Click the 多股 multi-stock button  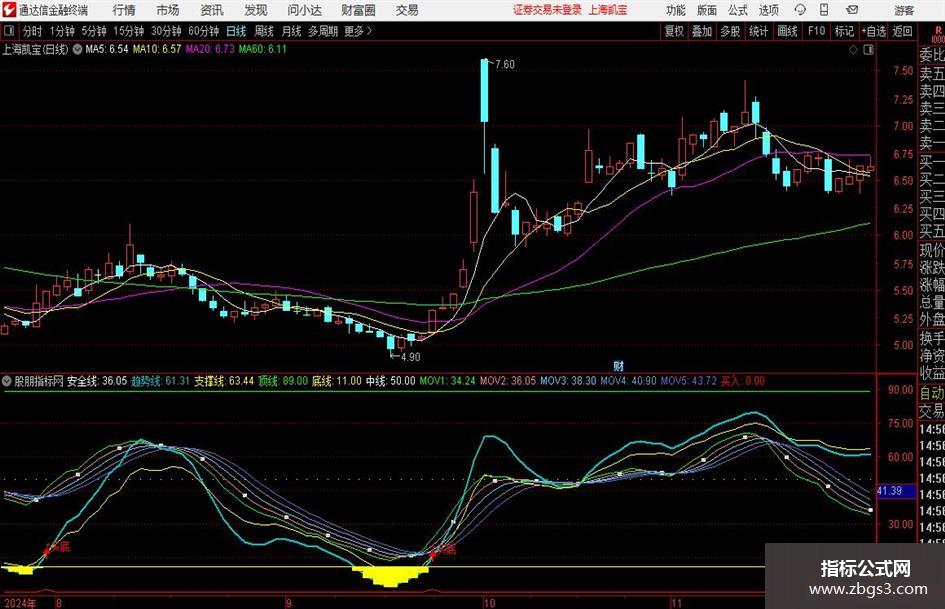730,31
